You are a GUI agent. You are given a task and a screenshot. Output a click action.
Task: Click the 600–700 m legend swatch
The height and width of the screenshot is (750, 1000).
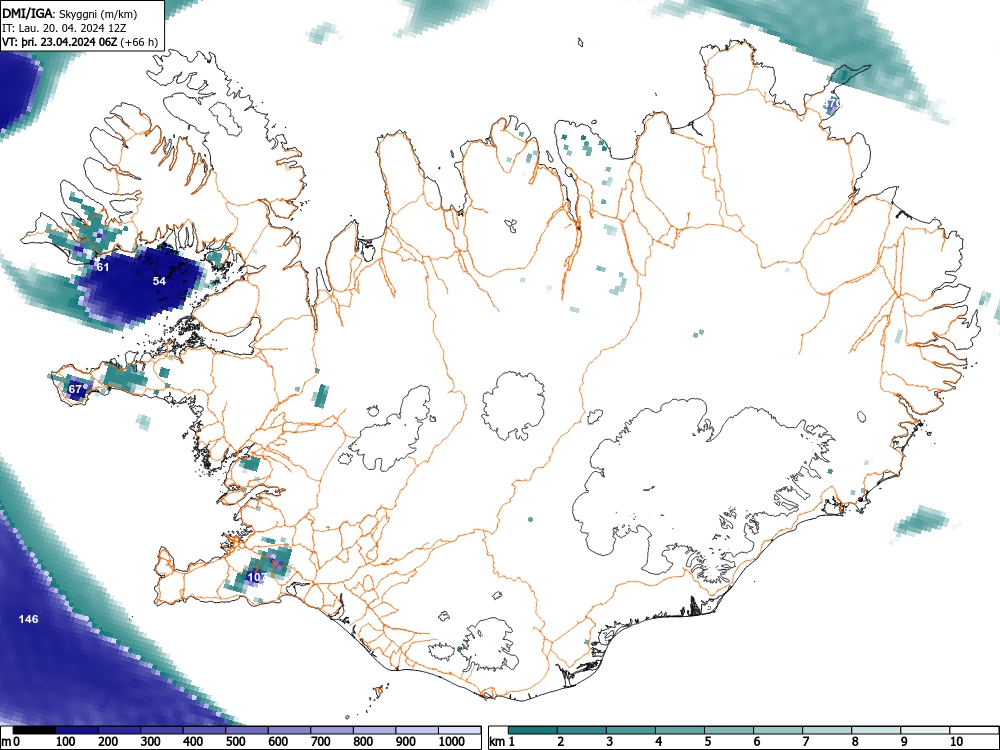point(289,730)
